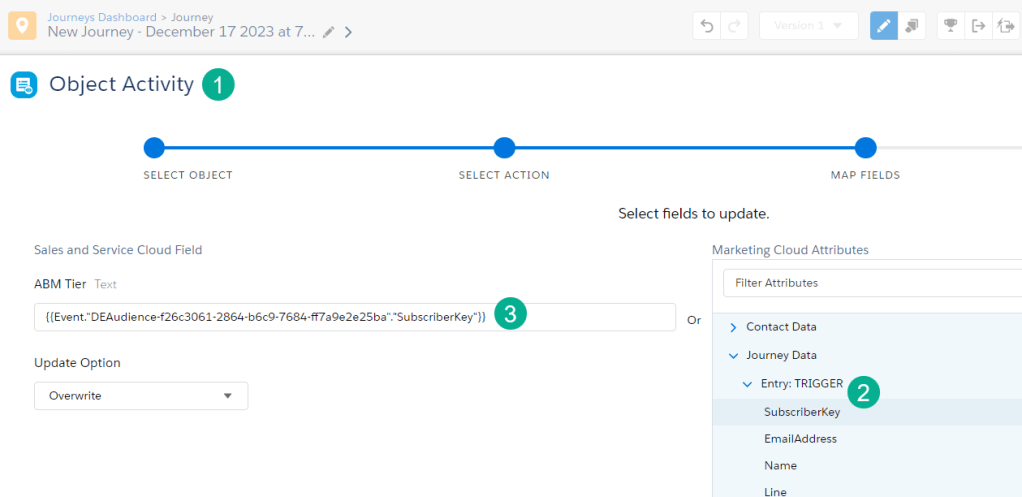Screen dimensions: 1022x497
Task: Click the redo arrow in the toolbar
Action: 735,27
